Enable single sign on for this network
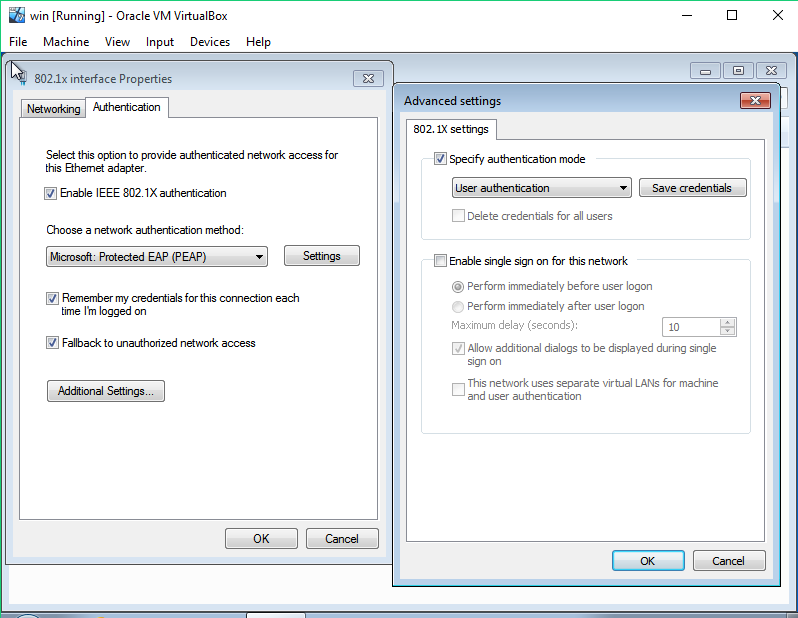Image resolution: width=798 pixels, height=618 pixels. tap(440, 261)
